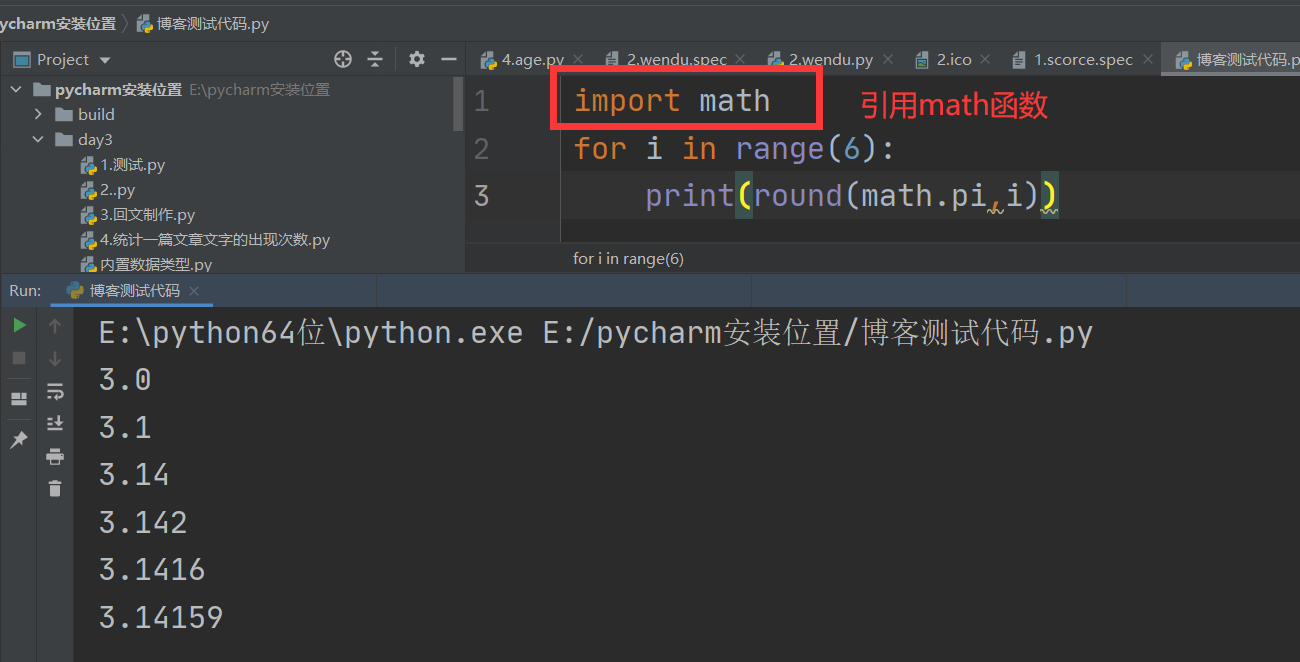Open 3.回文制作.py in the Project tree
Screen dimensions: 1300x662
[x=147, y=214]
